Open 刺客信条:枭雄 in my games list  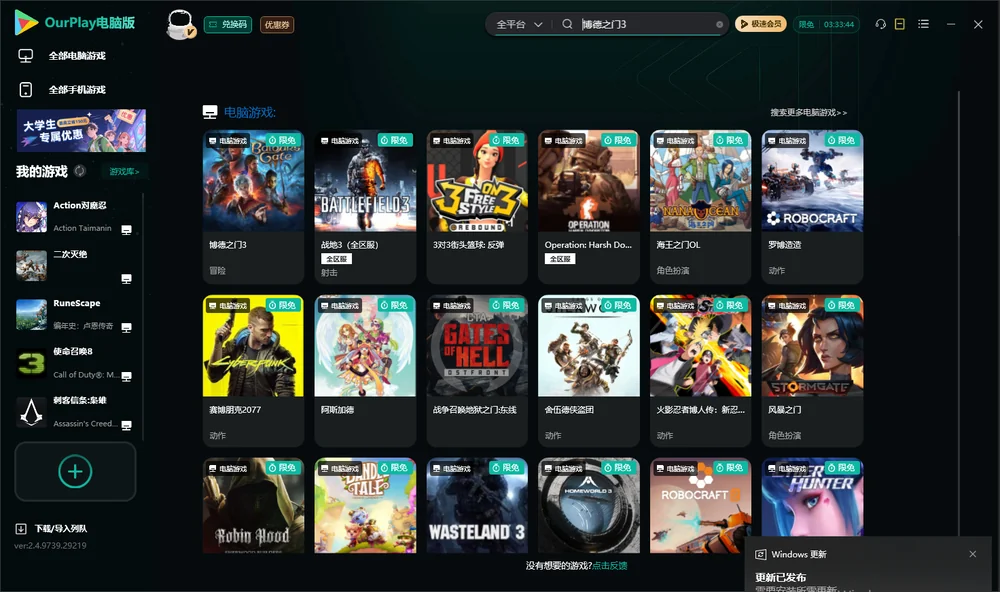(x=75, y=412)
